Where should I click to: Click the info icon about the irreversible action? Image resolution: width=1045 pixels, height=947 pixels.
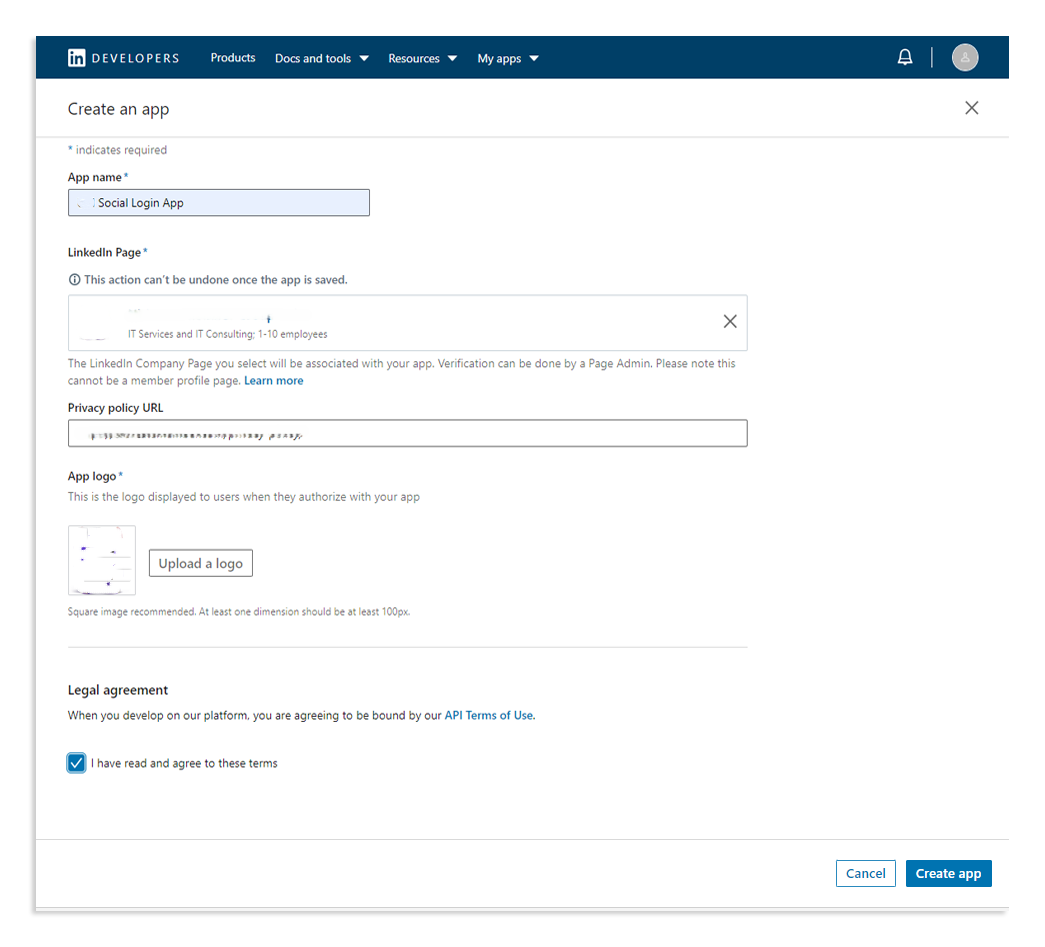74,280
